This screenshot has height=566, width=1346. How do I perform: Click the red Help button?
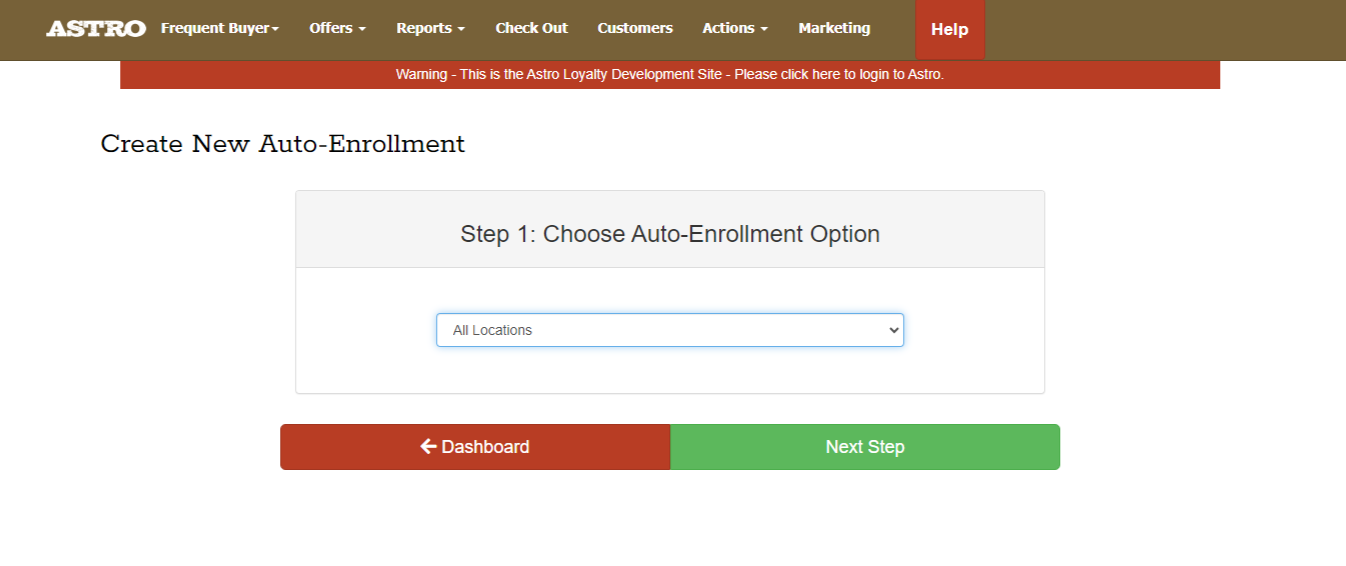pos(949,30)
